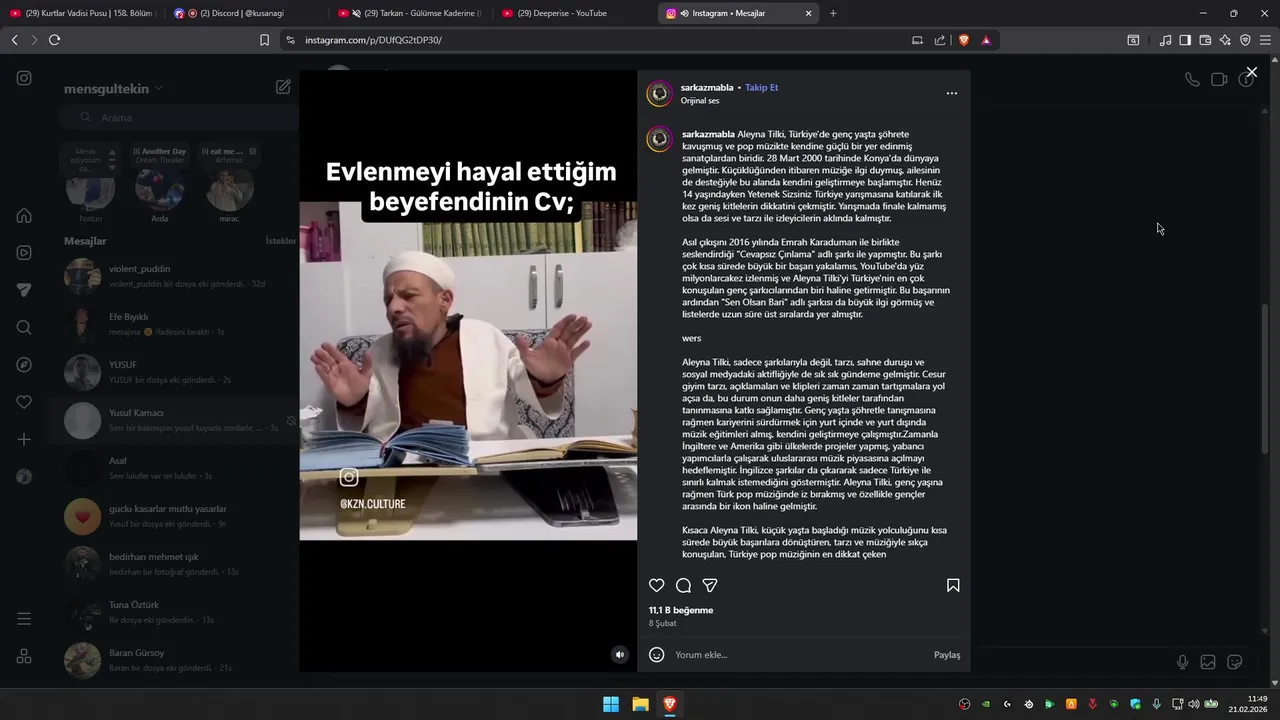Start a new message with pencil icon
Image resolution: width=1280 pixels, height=720 pixels.
coord(283,87)
